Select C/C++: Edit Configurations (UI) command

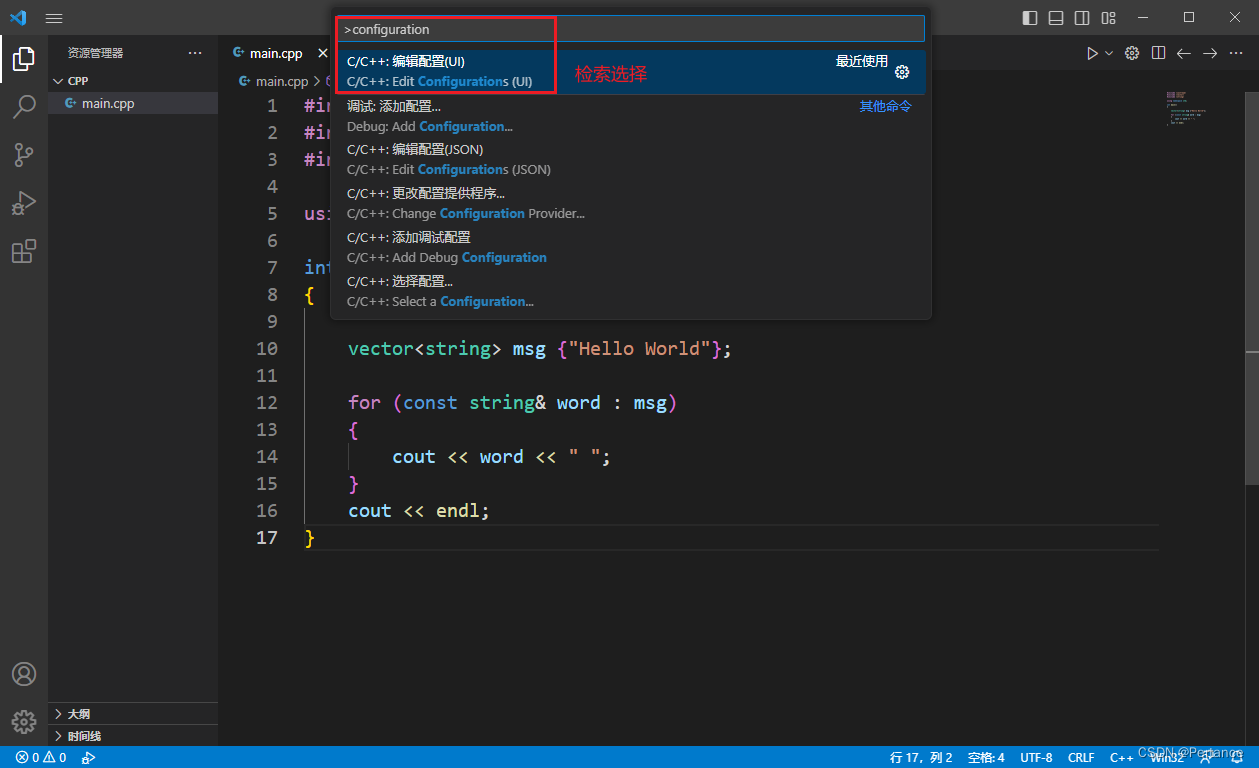(630, 72)
